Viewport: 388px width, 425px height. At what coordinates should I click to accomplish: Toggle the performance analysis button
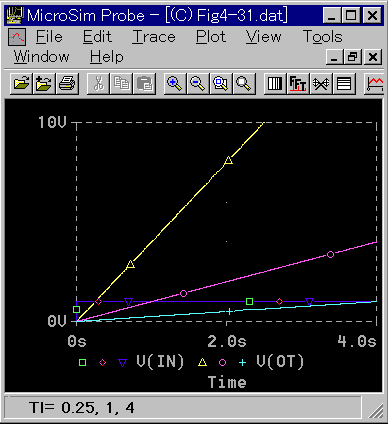click(x=321, y=84)
